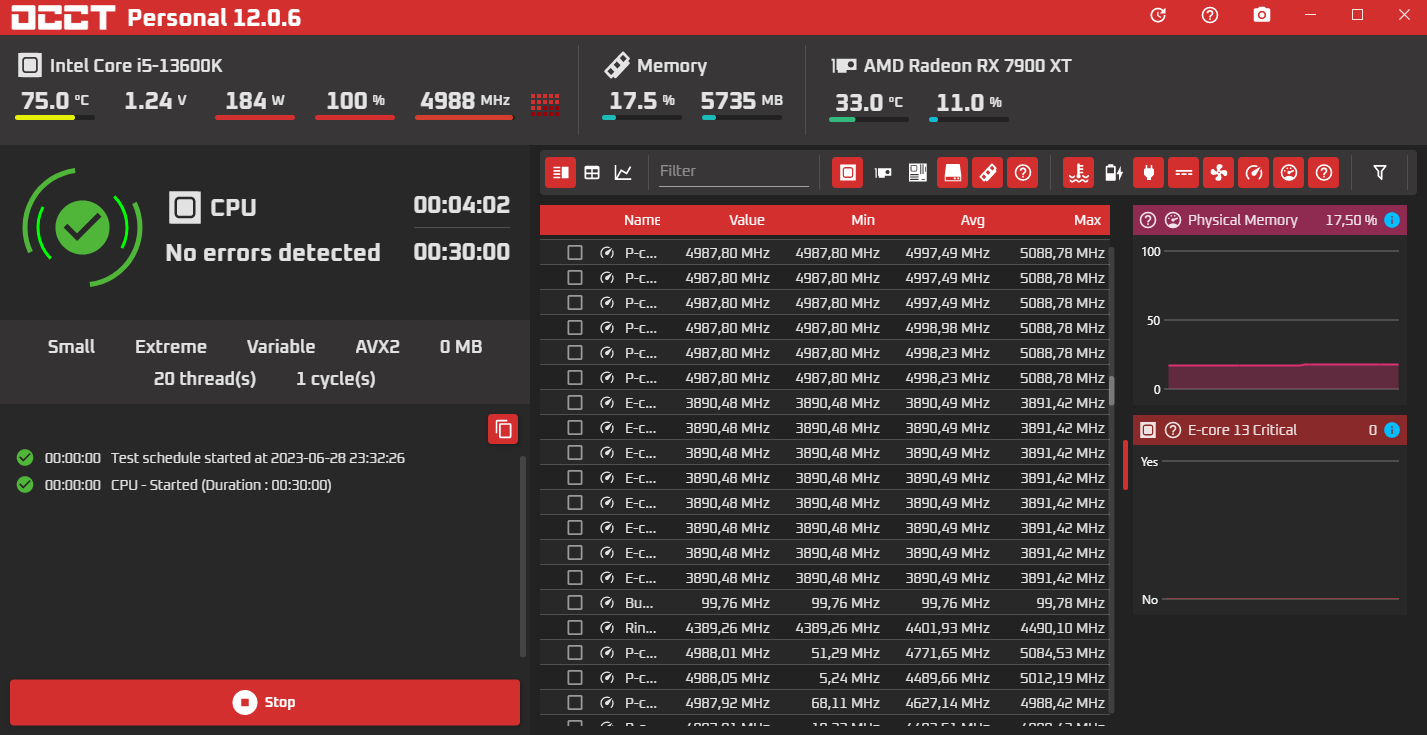Click the 'Extreme' test mode label
Screen dimensions: 1427x735
point(171,347)
